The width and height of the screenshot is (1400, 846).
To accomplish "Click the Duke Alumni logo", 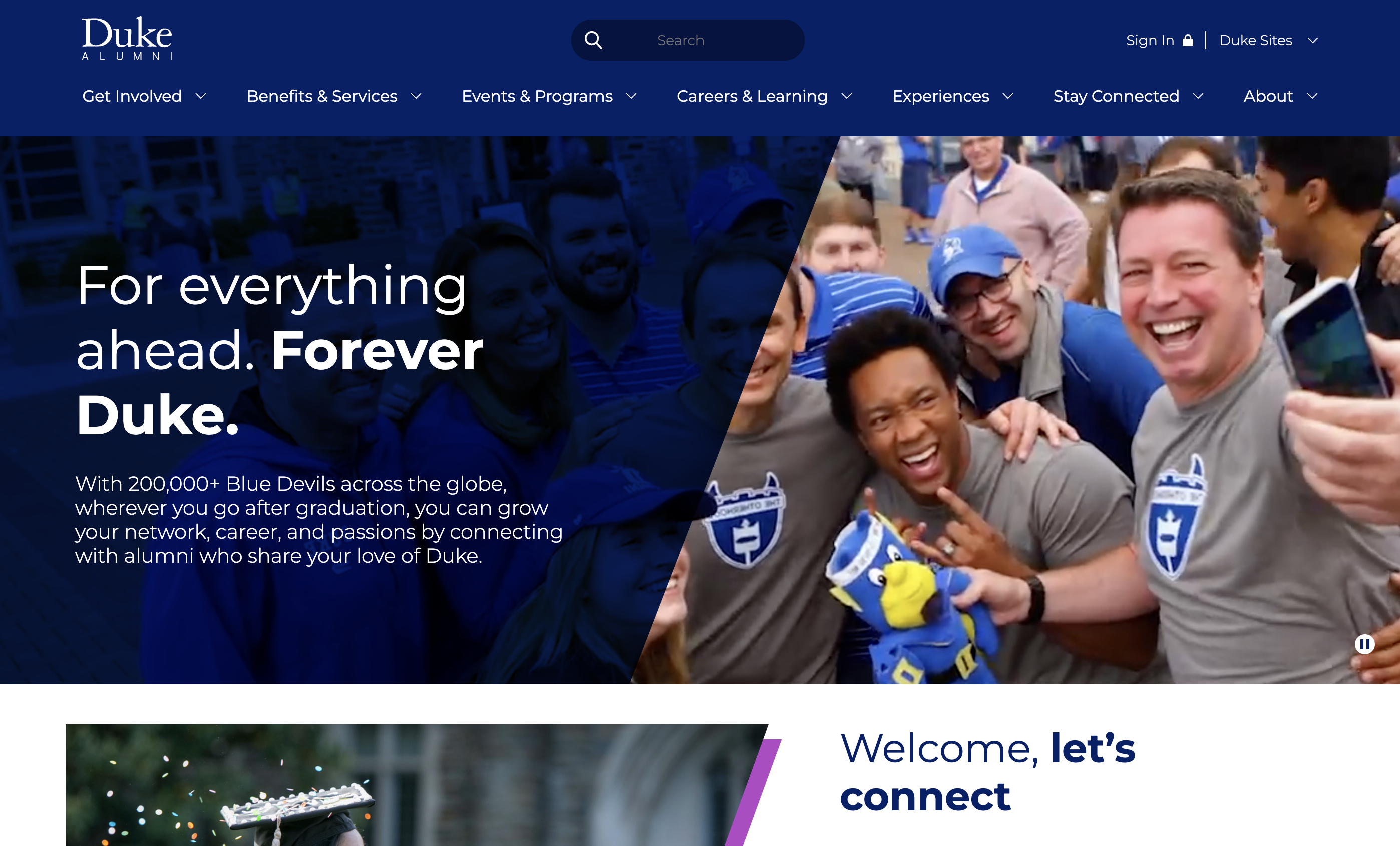I will point(127,38).
